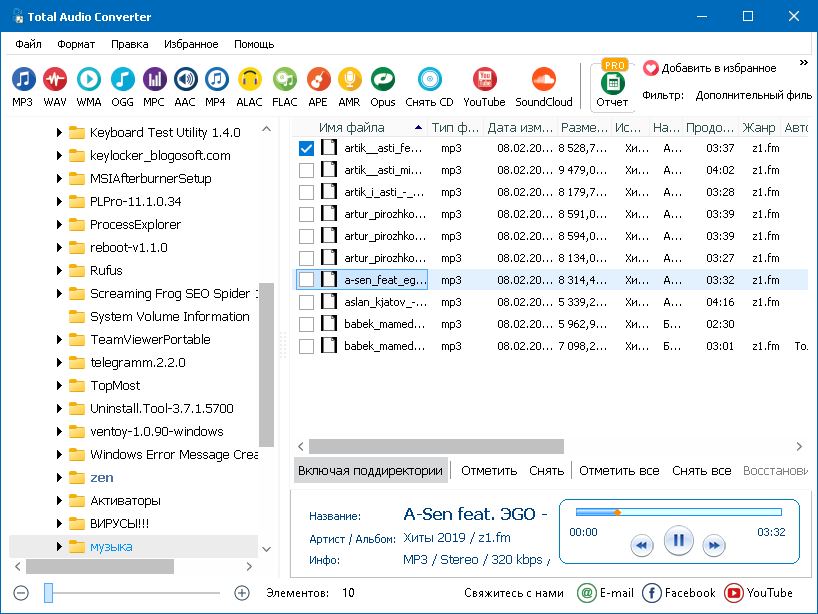
Task: Check the artik__asti_mi file checkbox
Action: pos(306,170)
